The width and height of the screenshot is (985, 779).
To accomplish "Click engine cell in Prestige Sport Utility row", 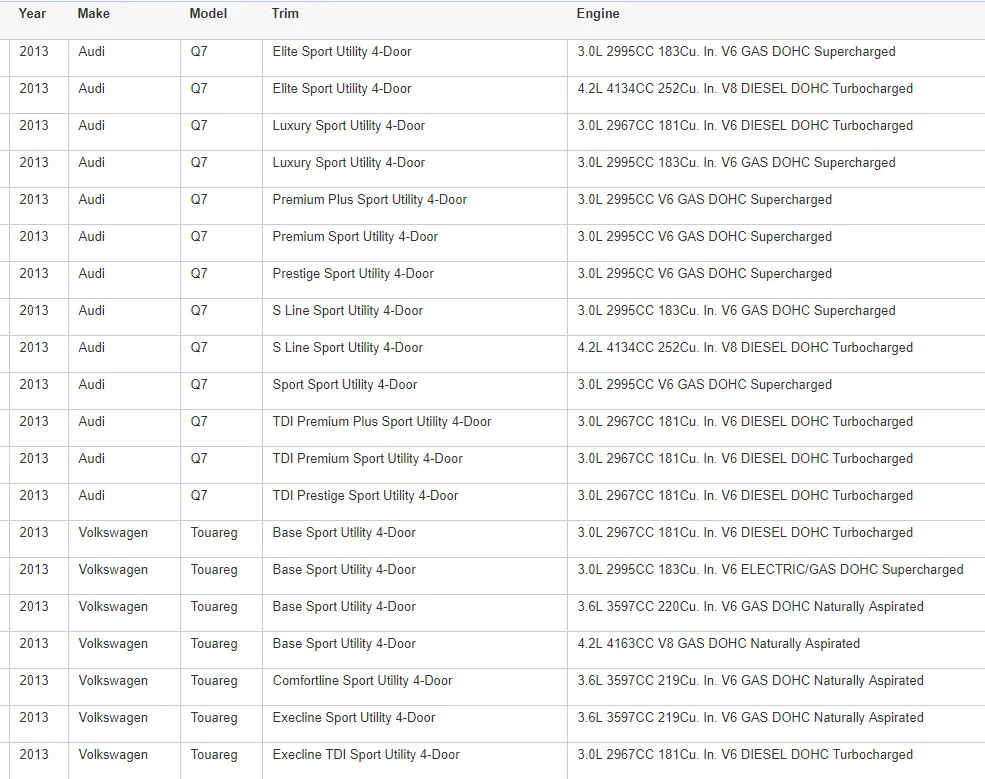I will pos(776,280).
